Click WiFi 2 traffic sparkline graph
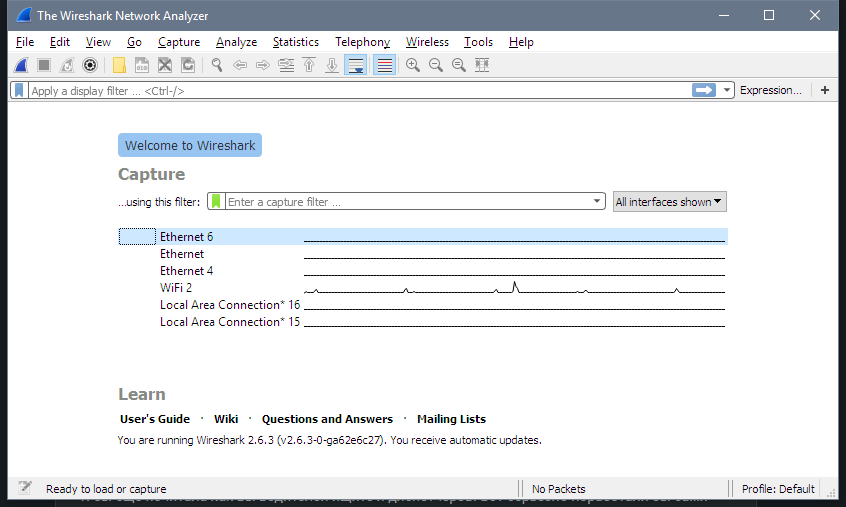Image resolution: width=846 pixels, height=507 pixels. click(x=514, y=287)
